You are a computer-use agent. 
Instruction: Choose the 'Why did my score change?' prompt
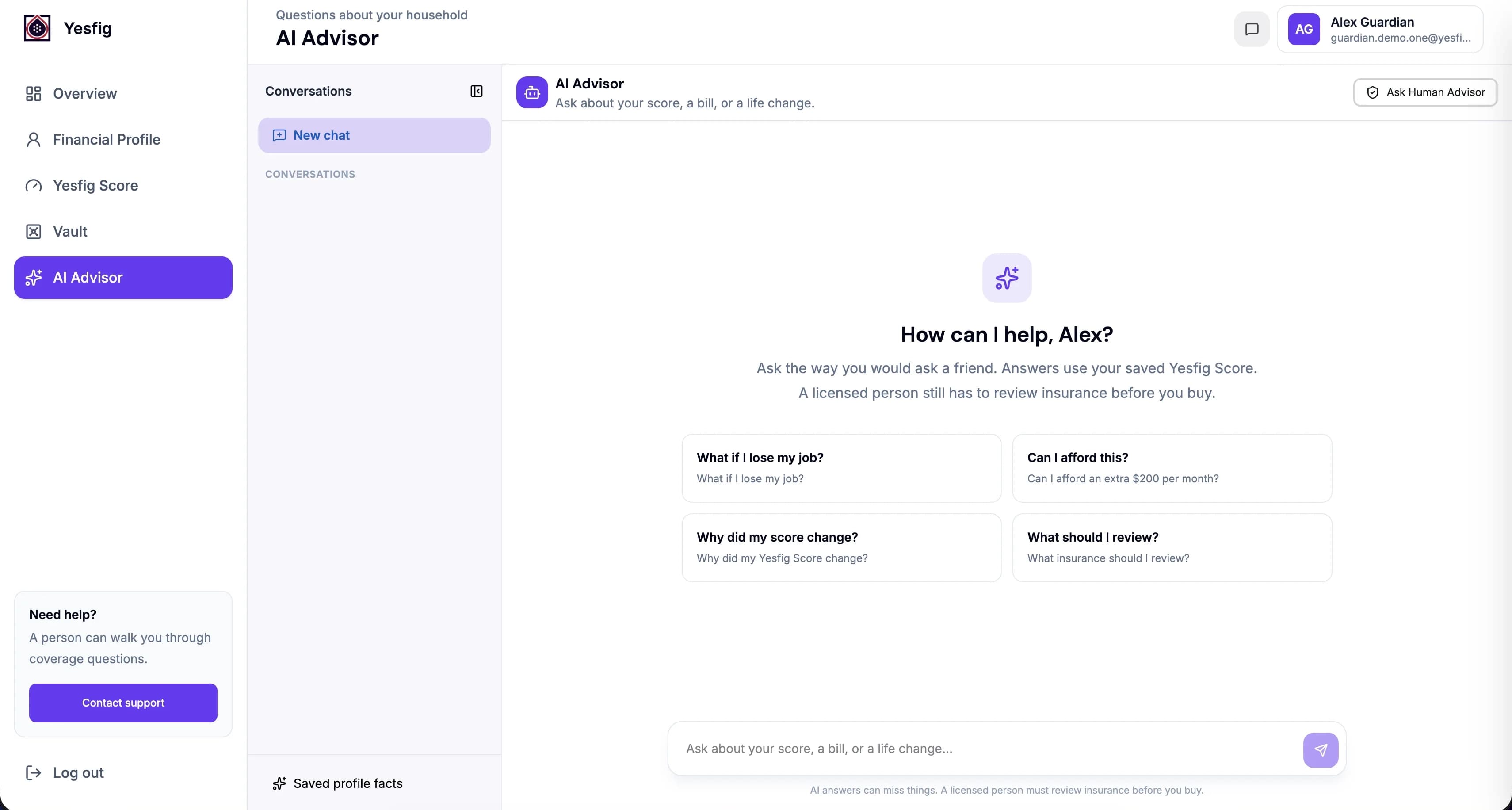[x=841, y=548]
